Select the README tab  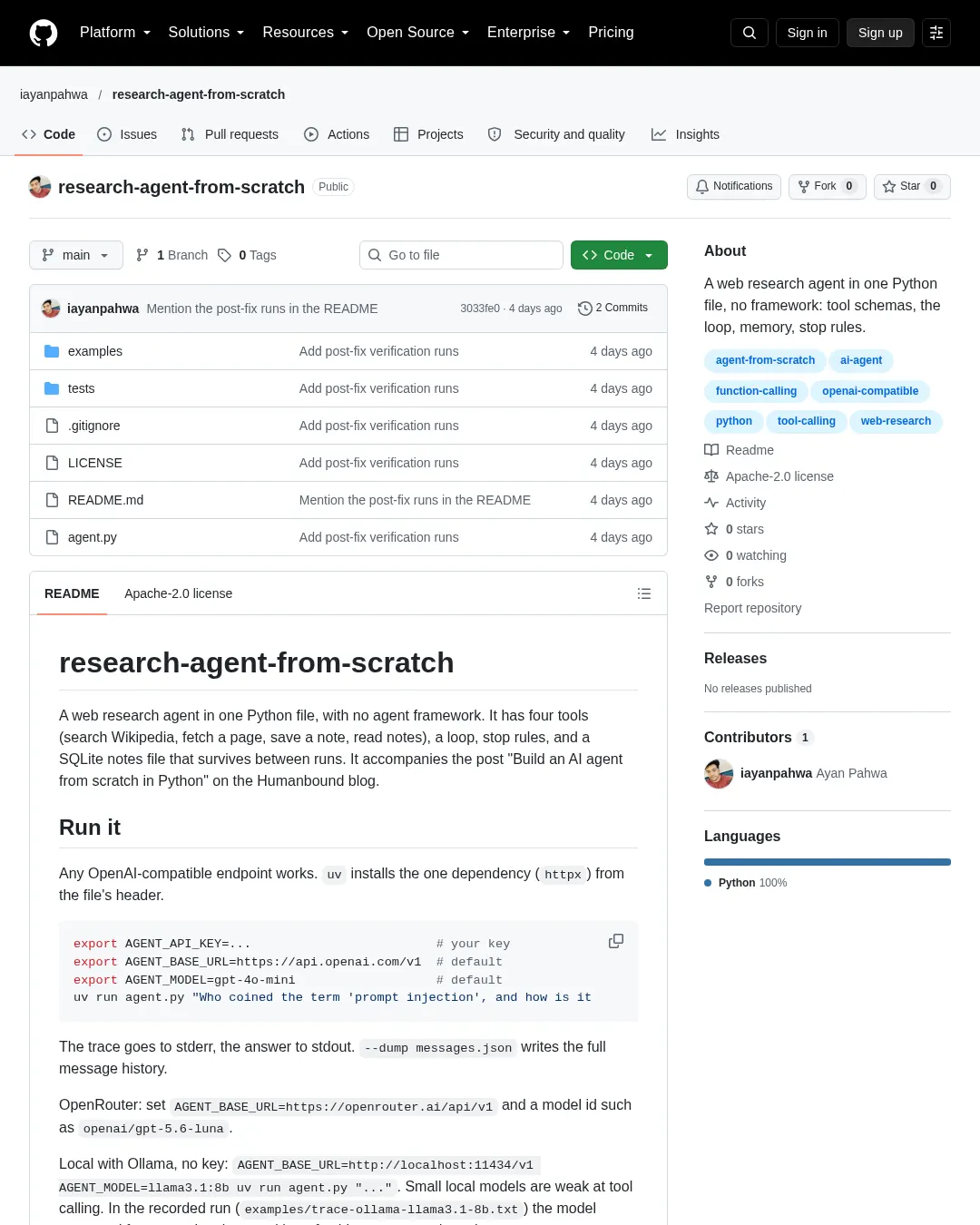[x=72, y=593]
